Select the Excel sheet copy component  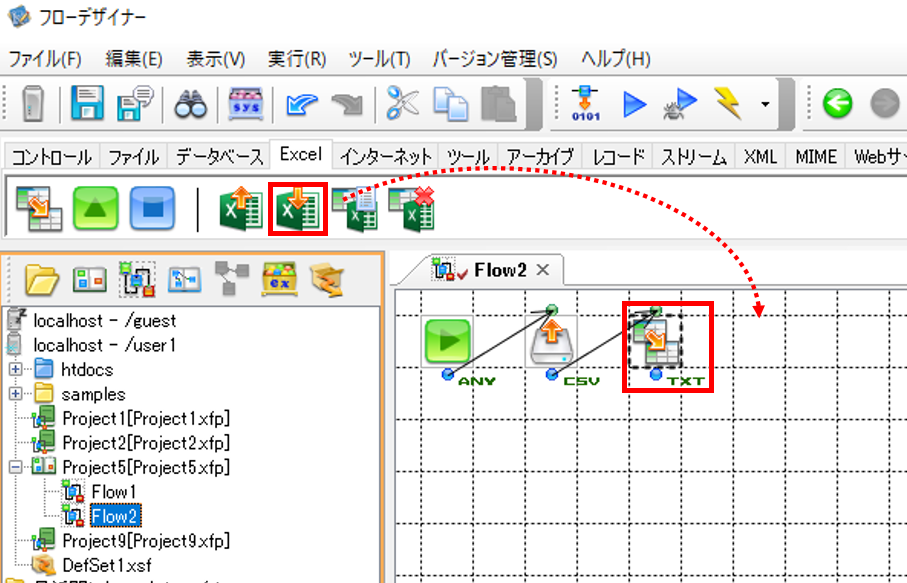[355, 209]
